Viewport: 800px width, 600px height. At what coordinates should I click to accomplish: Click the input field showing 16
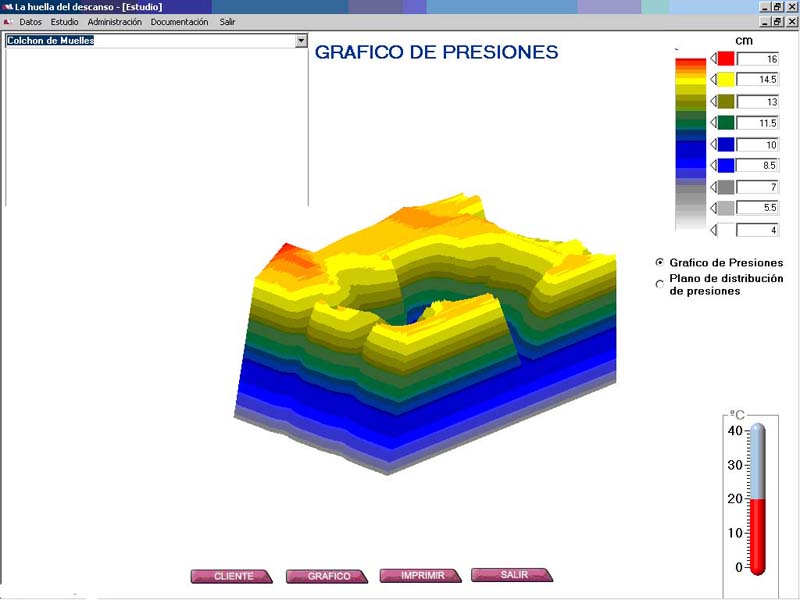757,59
